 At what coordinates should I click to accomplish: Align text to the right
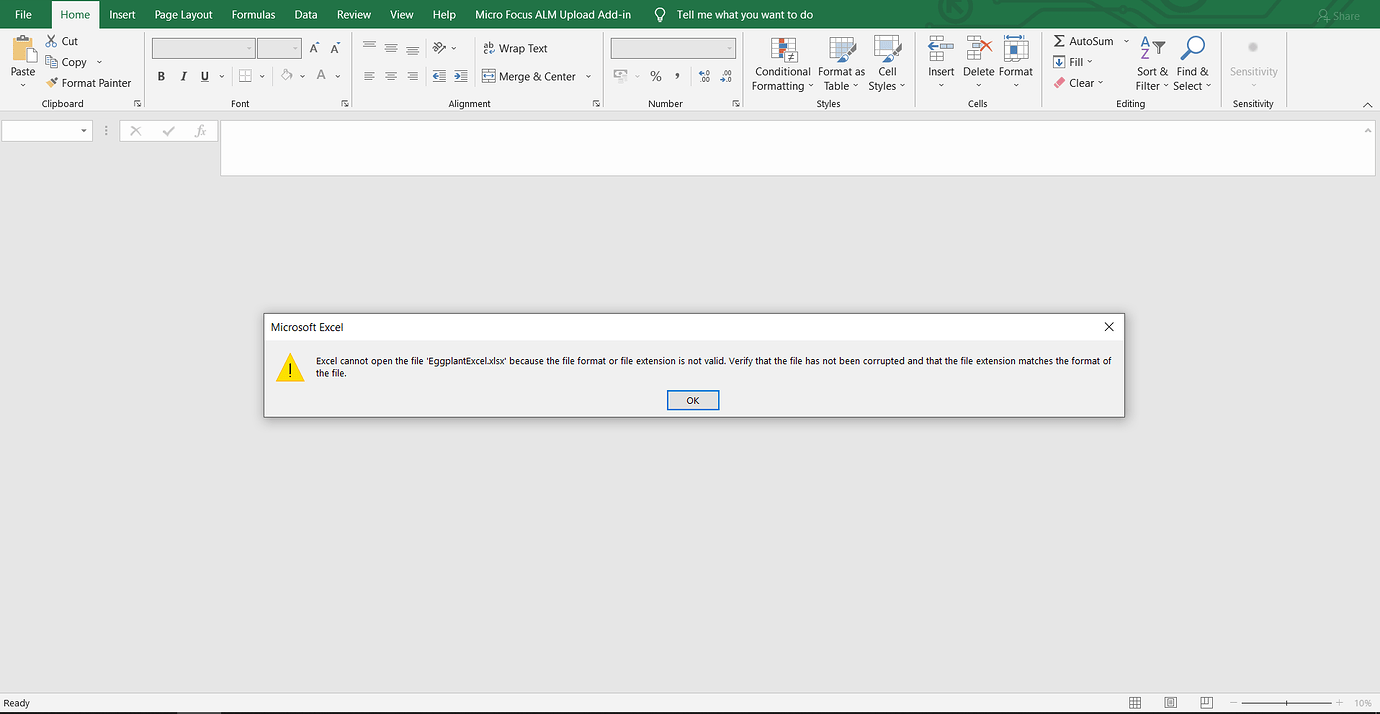[412, 76]
